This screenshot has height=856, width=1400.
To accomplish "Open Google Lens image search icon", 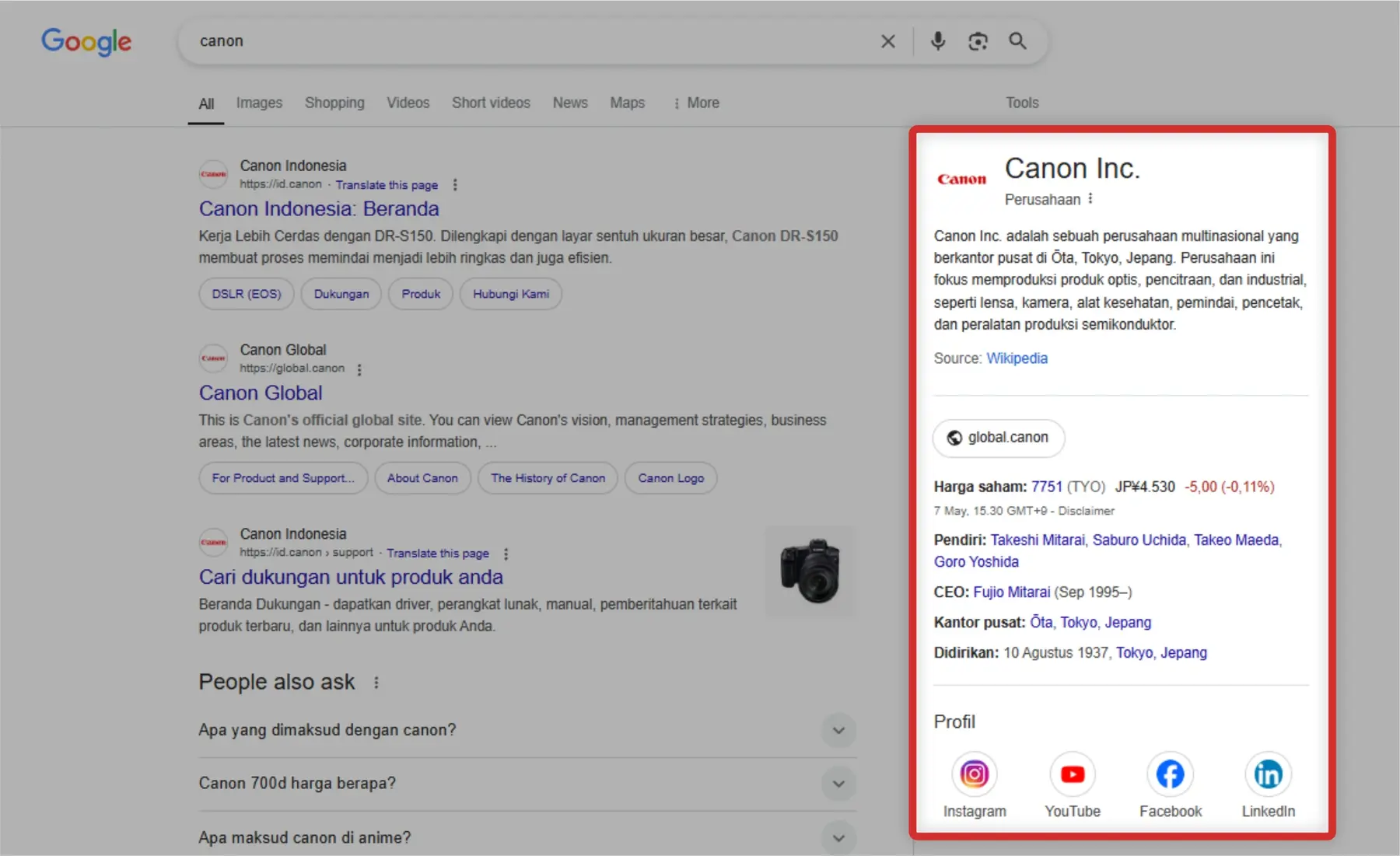I will (x=978, y=41).
